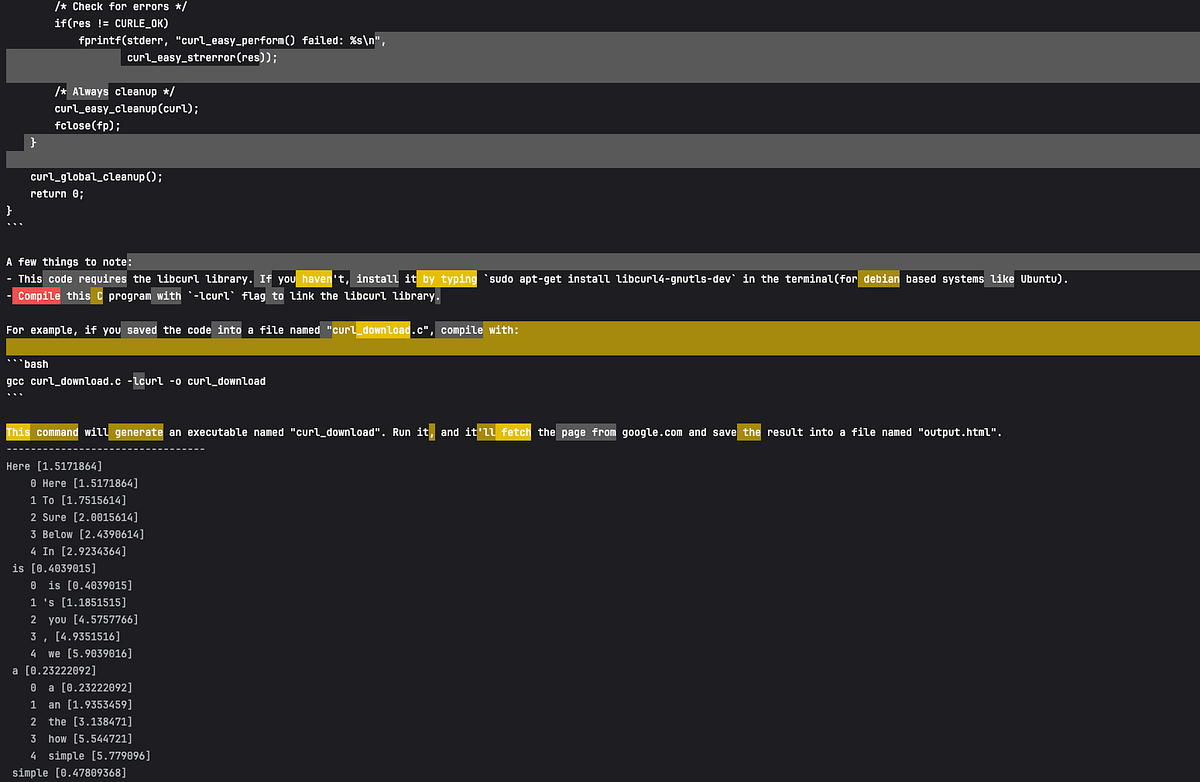Click the quoted file name "curl_download.c"

(380, 330)
